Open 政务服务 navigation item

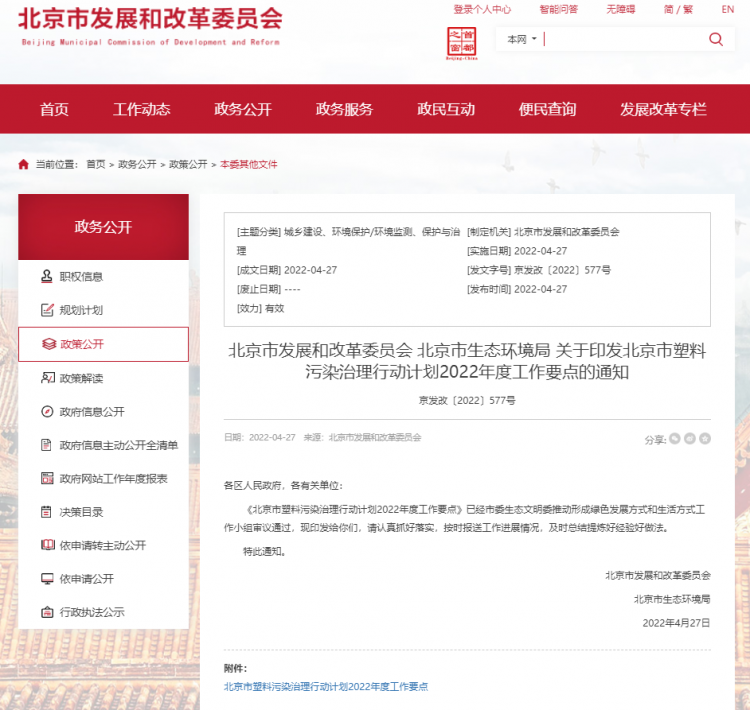(x=344, y=109)
